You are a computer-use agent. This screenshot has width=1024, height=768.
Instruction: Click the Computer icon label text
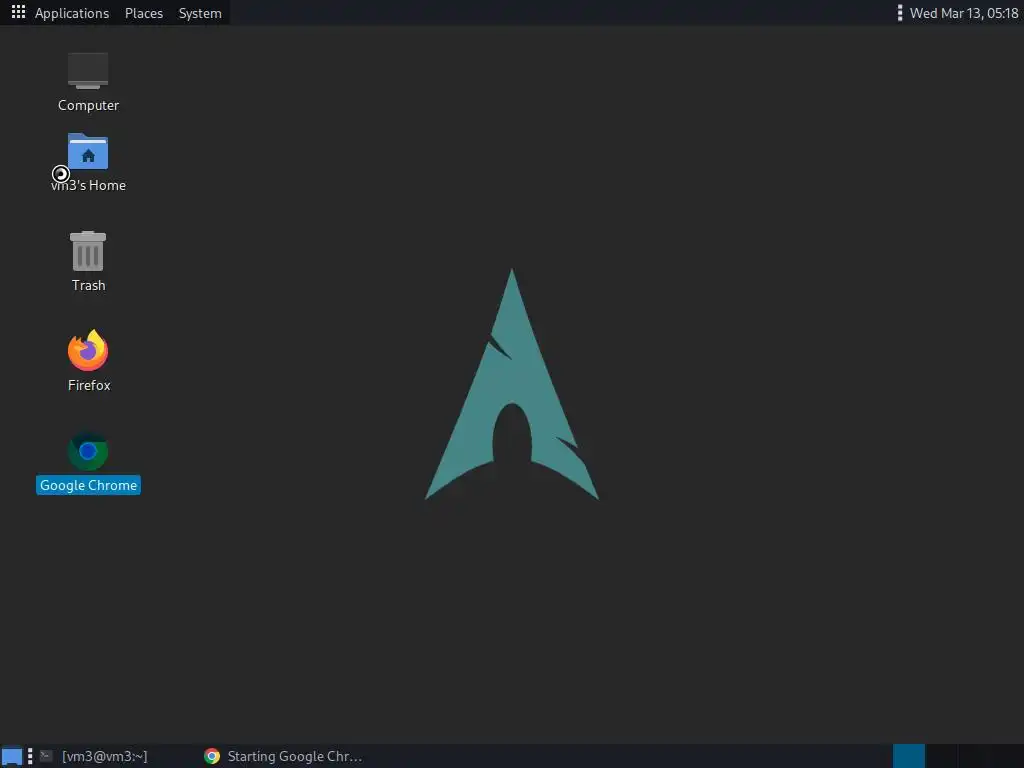coord(88,105)
